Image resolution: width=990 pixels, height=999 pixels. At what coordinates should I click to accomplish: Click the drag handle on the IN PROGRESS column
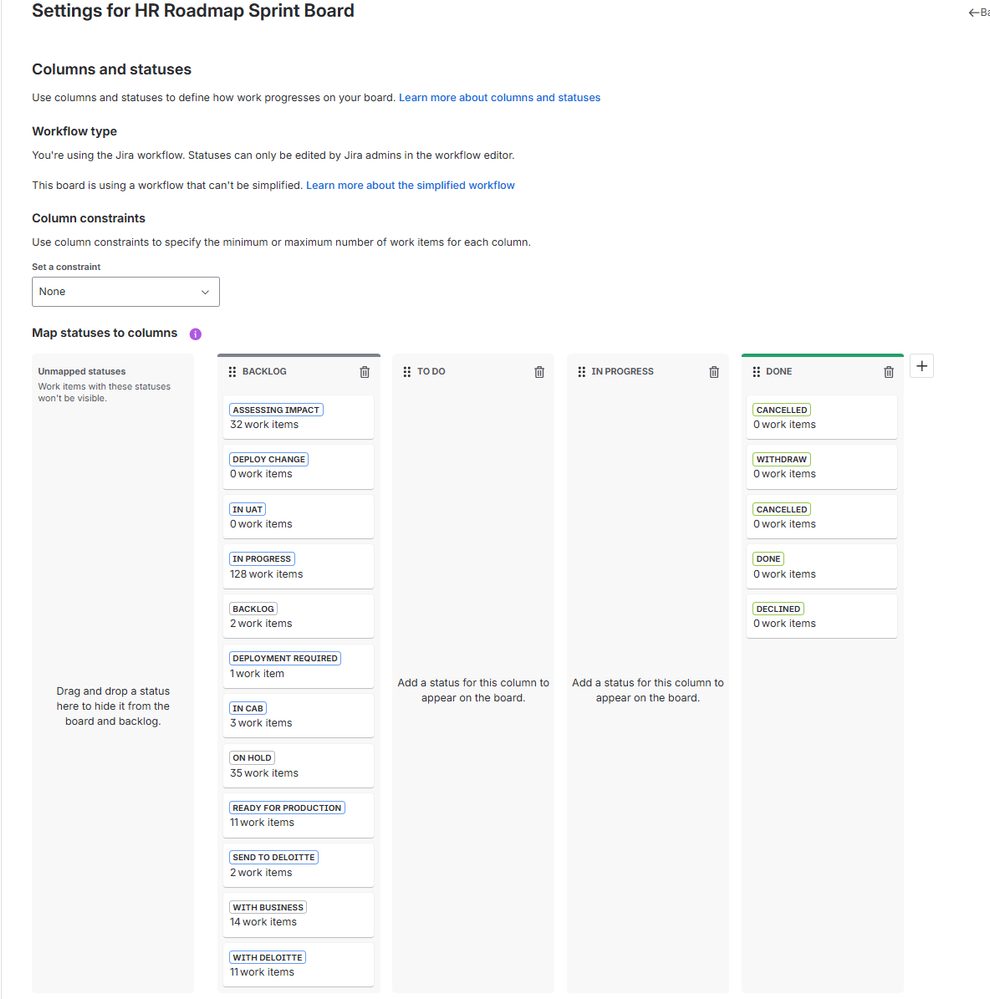coord(581,371)
